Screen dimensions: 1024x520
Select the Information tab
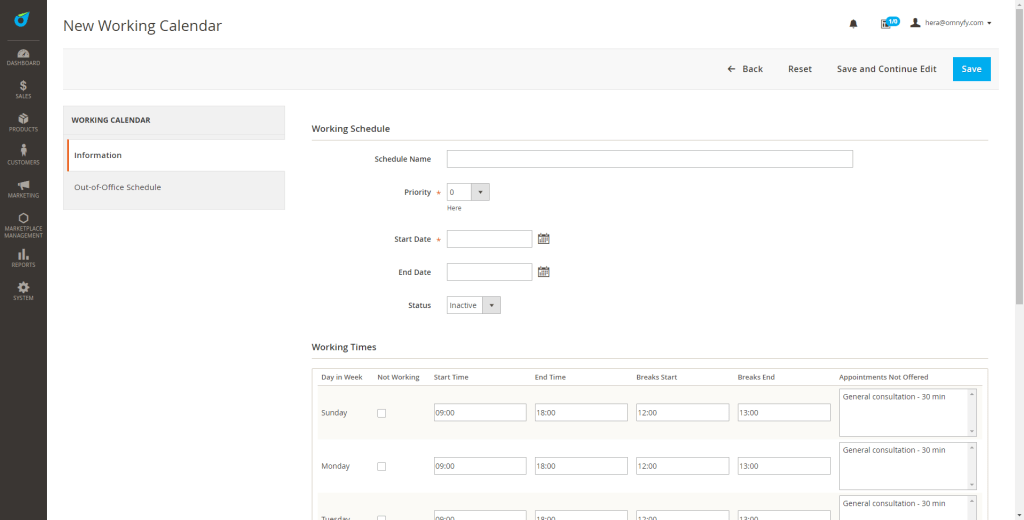pyautogui.click(x=175, y=155)
